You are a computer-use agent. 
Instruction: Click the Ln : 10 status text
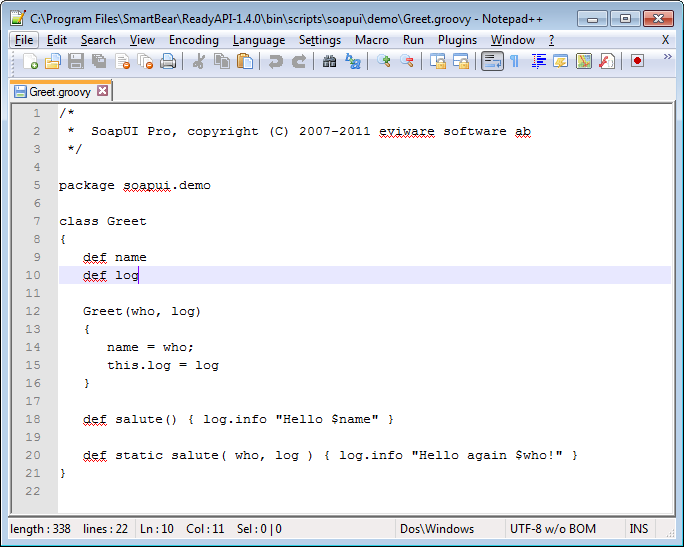[x=157, y=529]
